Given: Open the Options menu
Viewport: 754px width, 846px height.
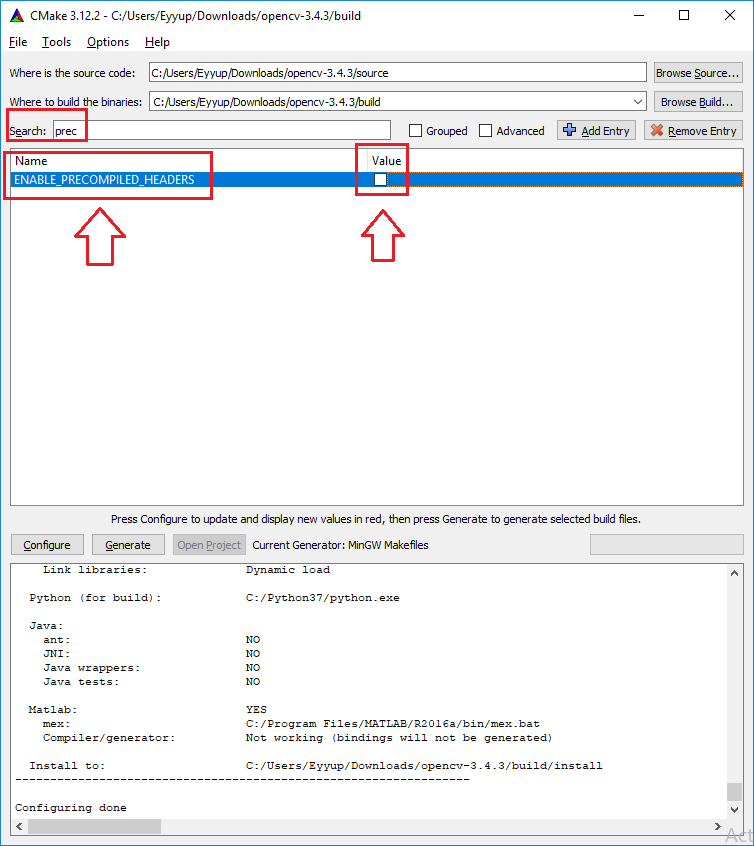Looking at the screenshot, I should coord(108,42).
